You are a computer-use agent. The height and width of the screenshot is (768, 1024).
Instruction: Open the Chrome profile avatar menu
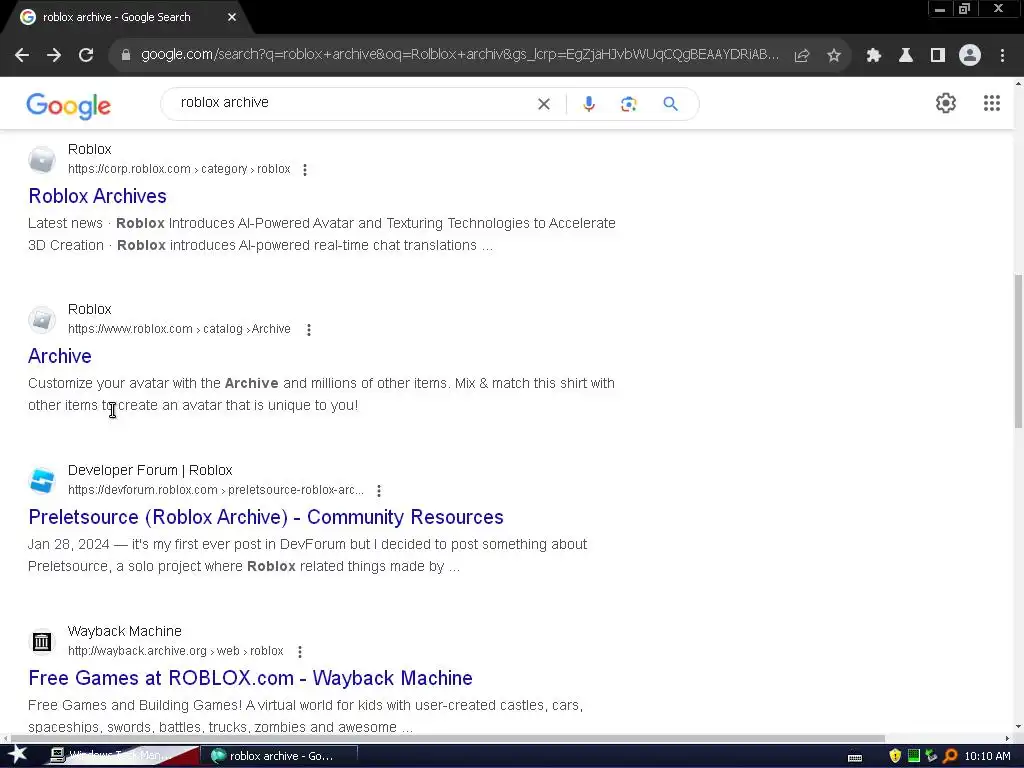click(x=970, y=56)
